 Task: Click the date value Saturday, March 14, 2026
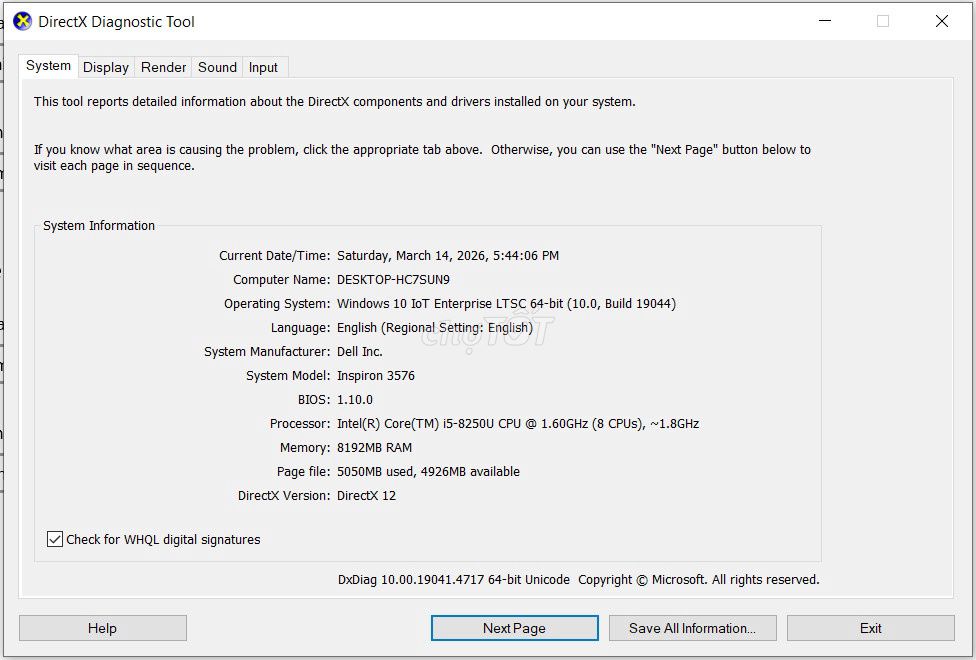coord(448,256)
